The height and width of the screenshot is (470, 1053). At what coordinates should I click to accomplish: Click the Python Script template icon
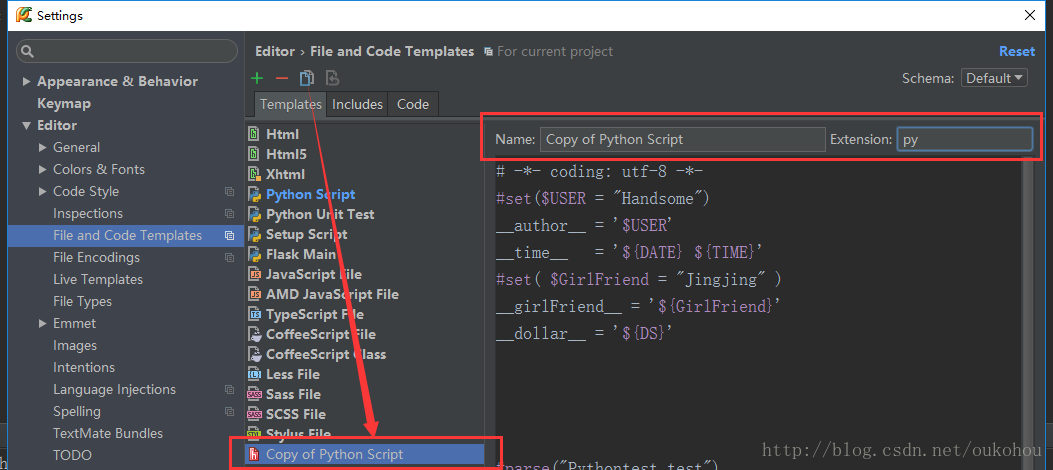point(255,195)
